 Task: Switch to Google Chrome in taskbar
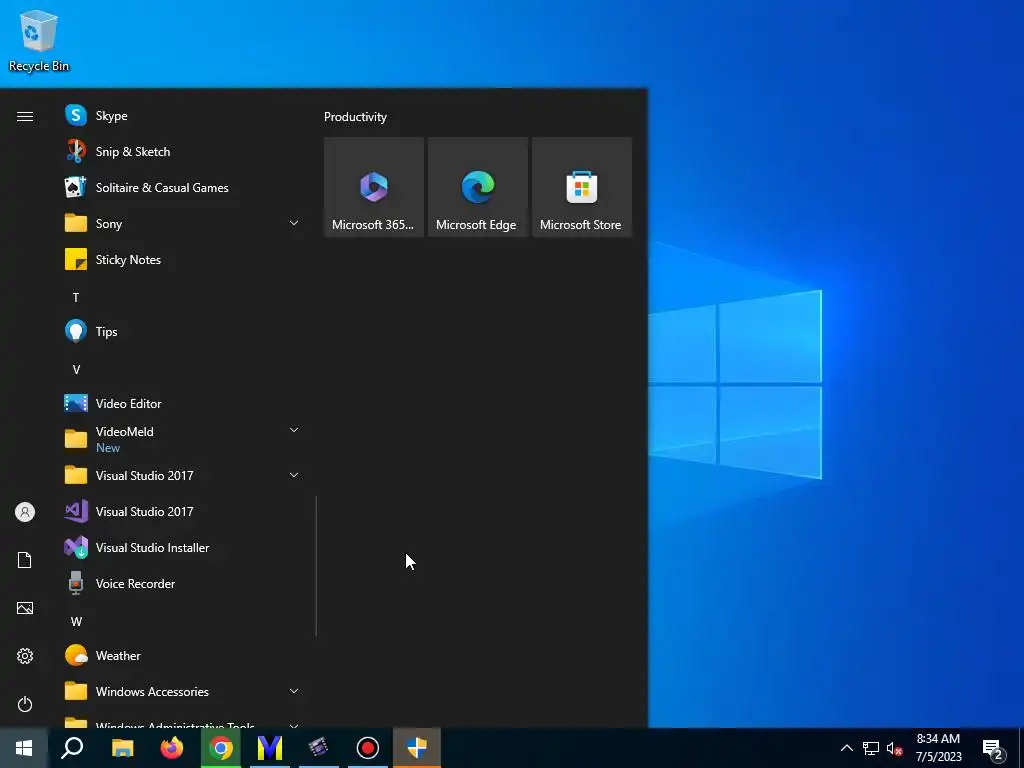click(221, 748)
